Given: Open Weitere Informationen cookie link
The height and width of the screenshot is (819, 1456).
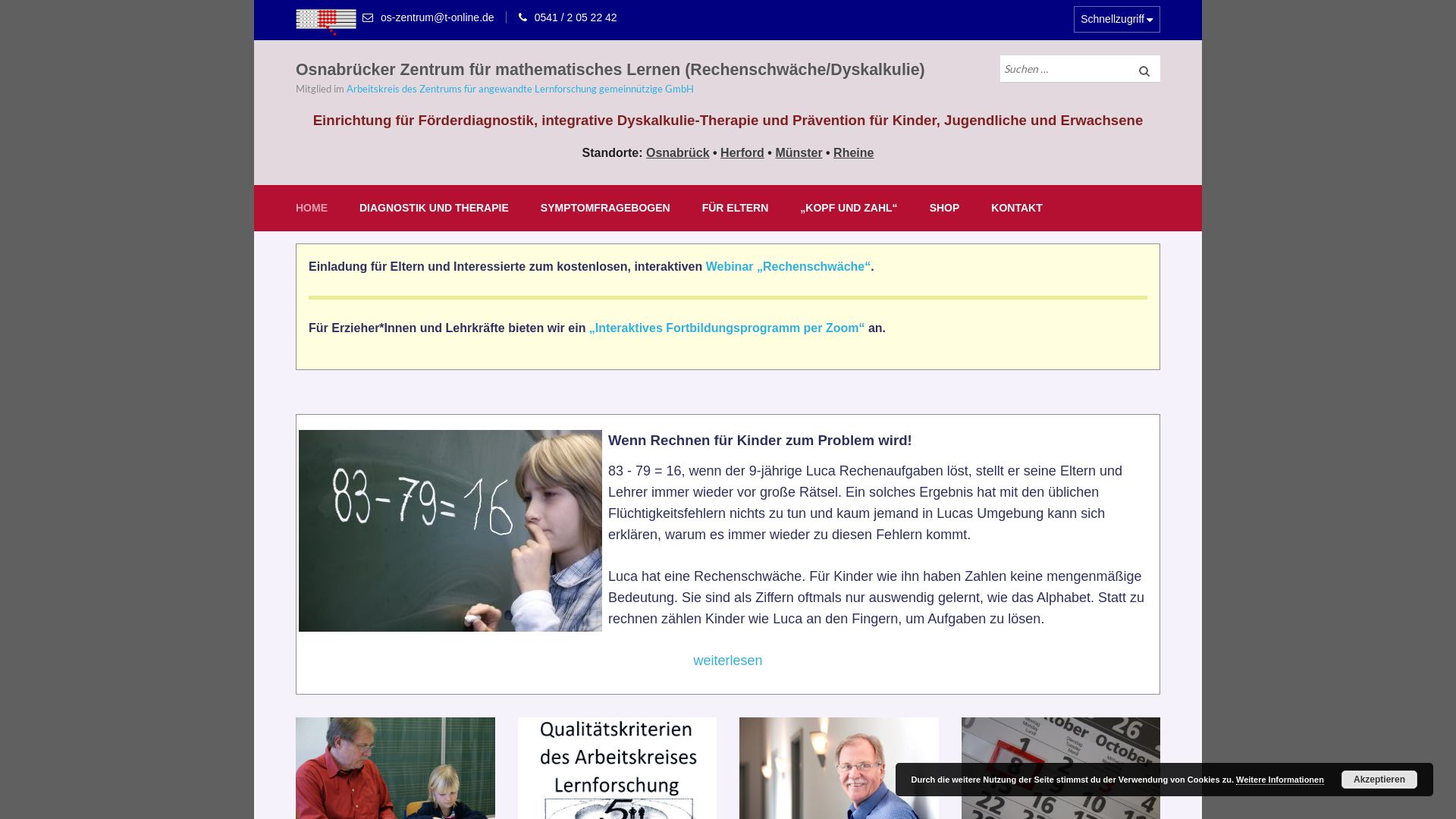Looking at the screenshot, I should pyautogui.click(x=1280, y=780).
